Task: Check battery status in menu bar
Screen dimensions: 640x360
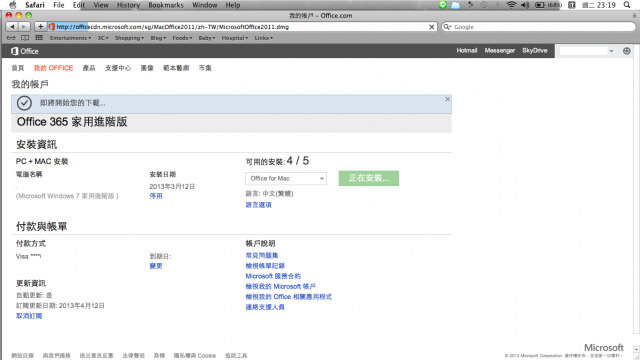Action: [x=548, y=5]
